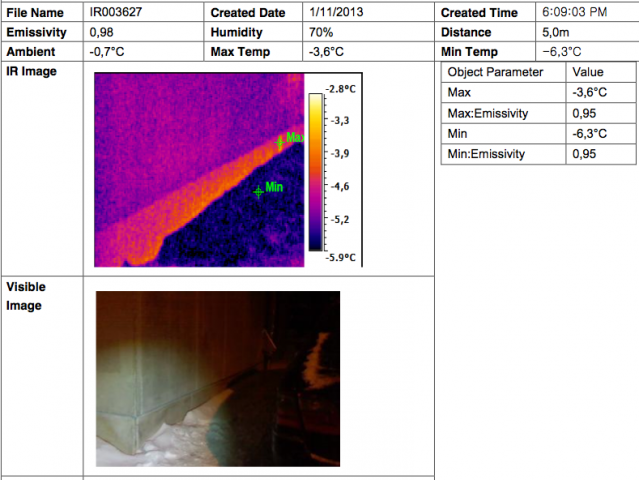Click the Max:Emissivity row label

coord(489,113)
